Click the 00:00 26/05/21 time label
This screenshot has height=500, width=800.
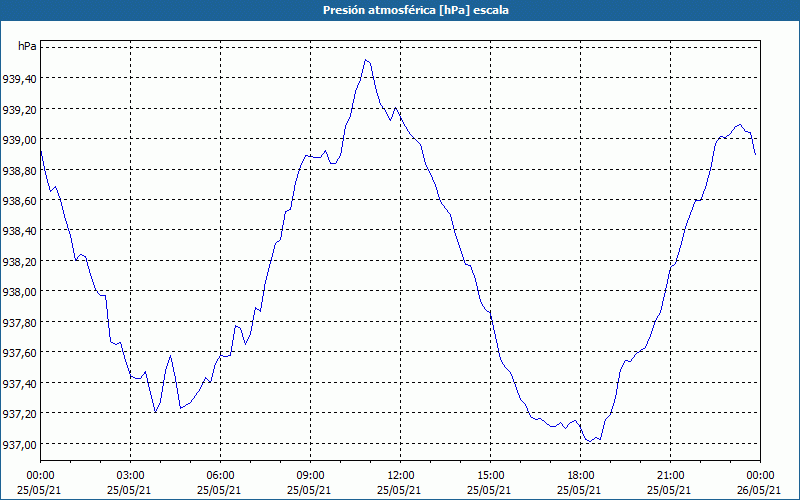click(760, 483)
